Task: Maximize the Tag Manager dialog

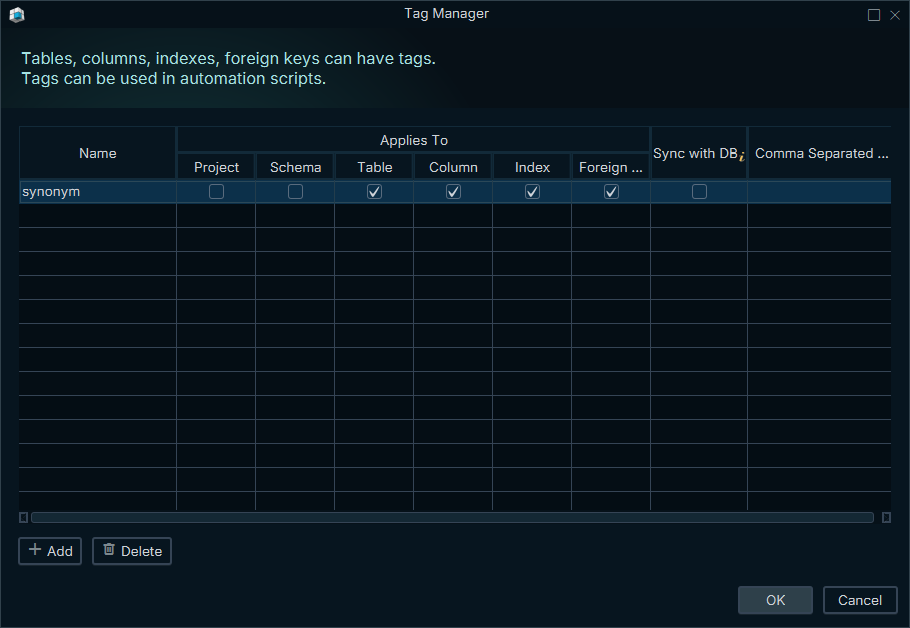Action: 873,15
